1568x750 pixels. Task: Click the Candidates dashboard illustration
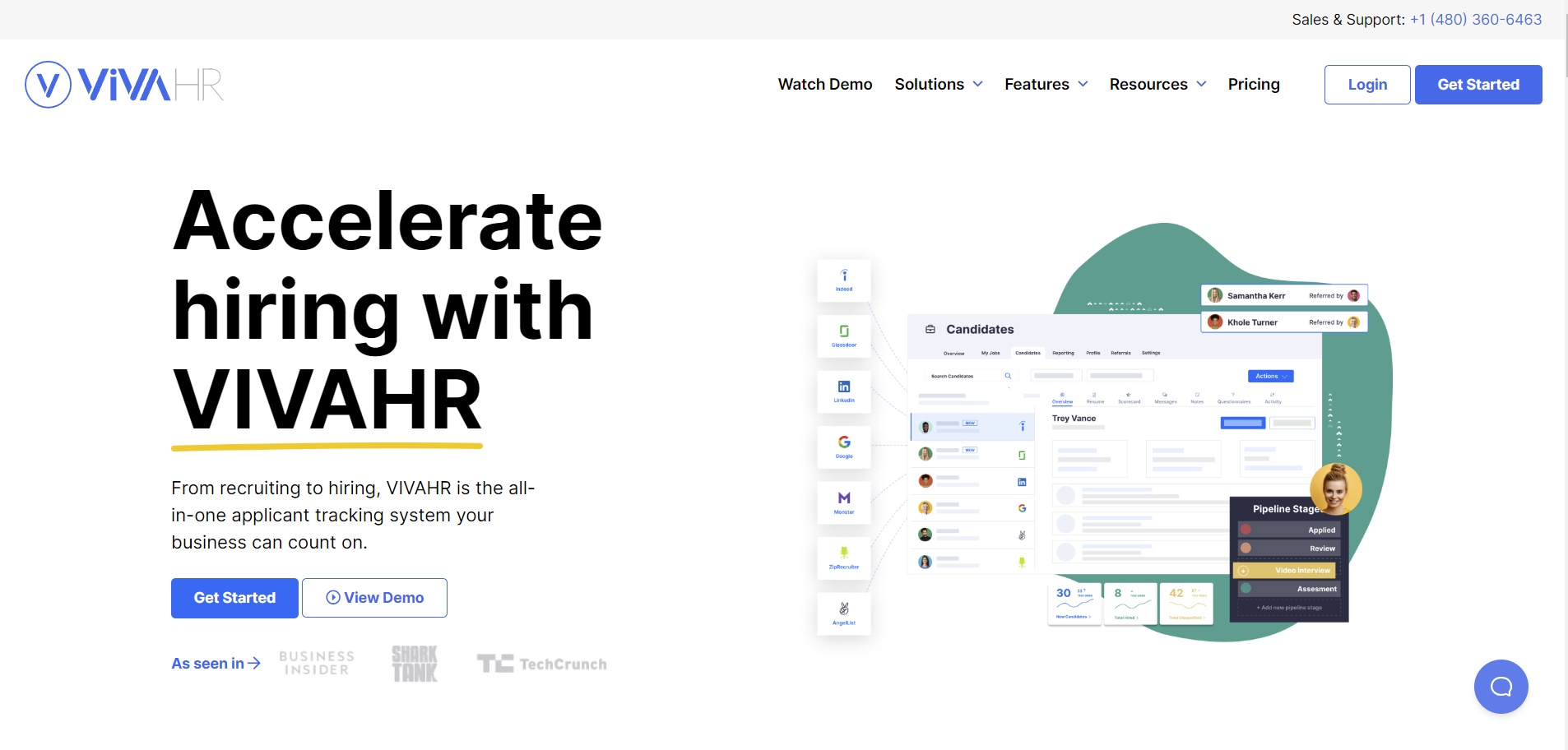pyautogui.click(x=1115, y=444)
